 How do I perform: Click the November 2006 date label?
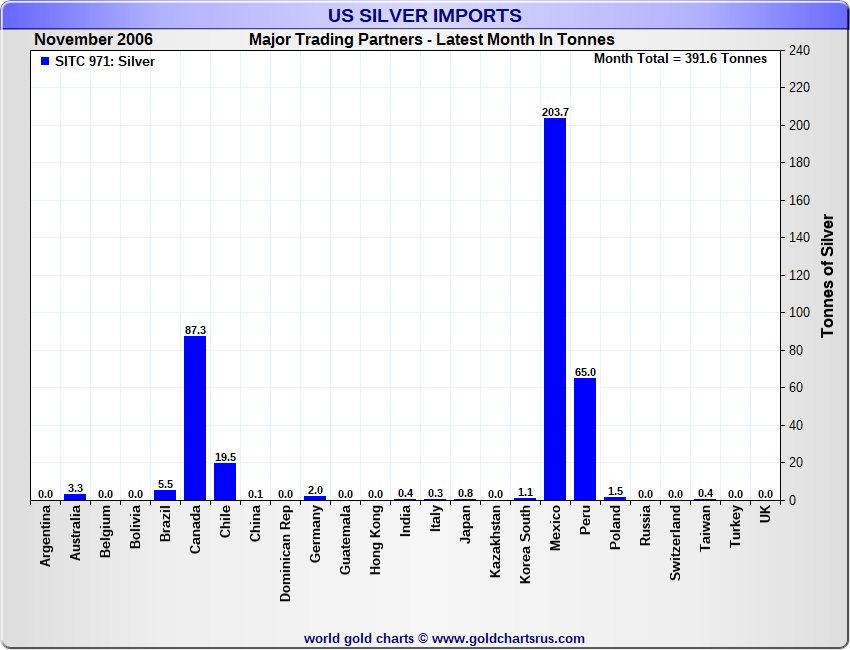93,40
